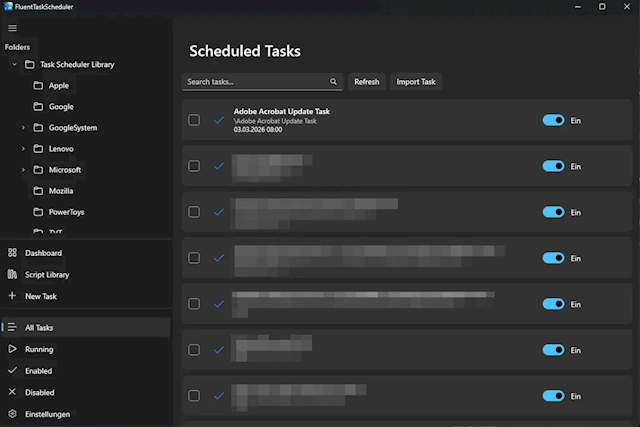Open Script Library icon in sidebar
This screenshot has height=427, width=640.
[12, 274]
